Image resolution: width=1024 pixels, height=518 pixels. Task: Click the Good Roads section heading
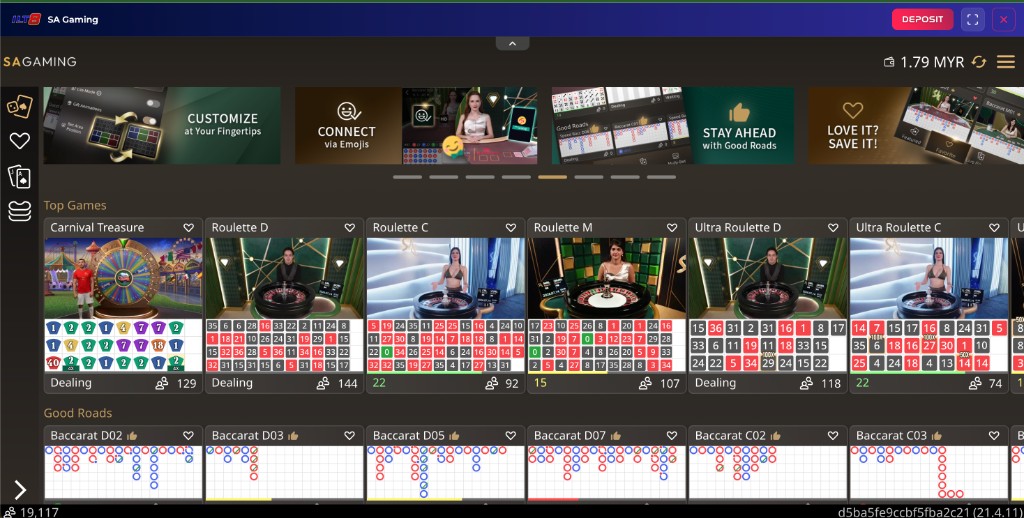pos(78,413)
